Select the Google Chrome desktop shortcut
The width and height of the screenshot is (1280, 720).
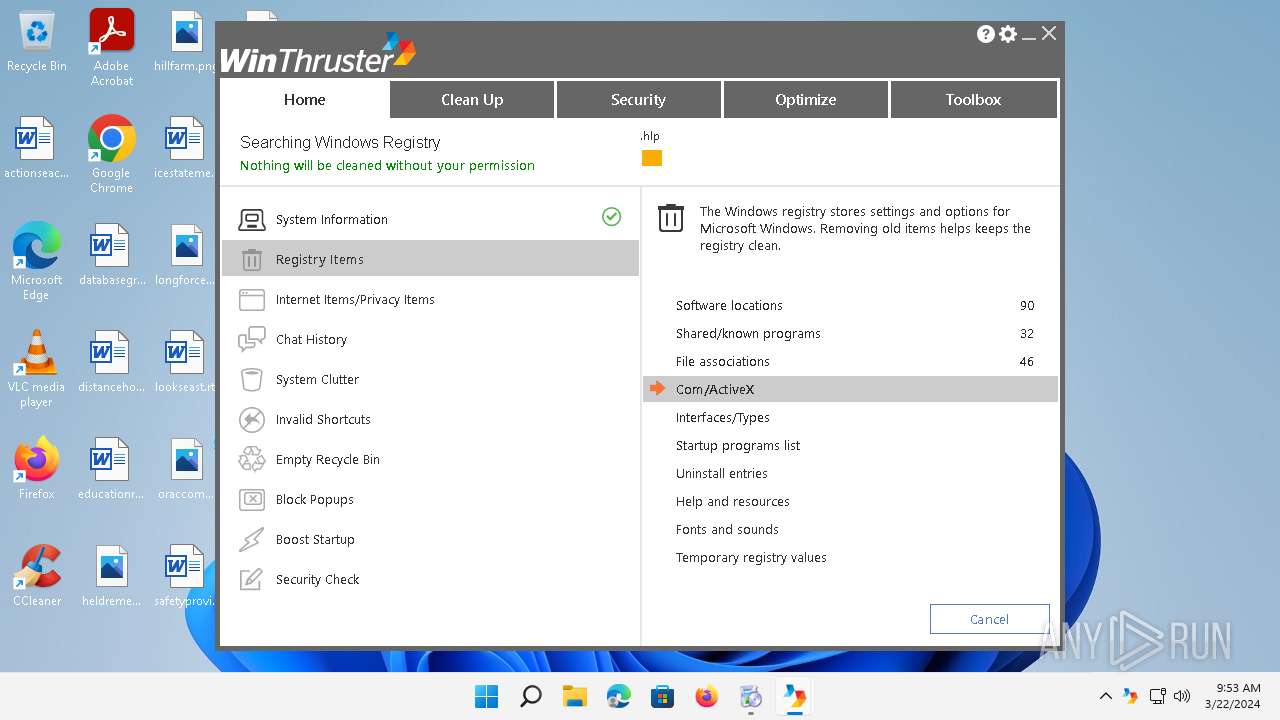(112, 155)
